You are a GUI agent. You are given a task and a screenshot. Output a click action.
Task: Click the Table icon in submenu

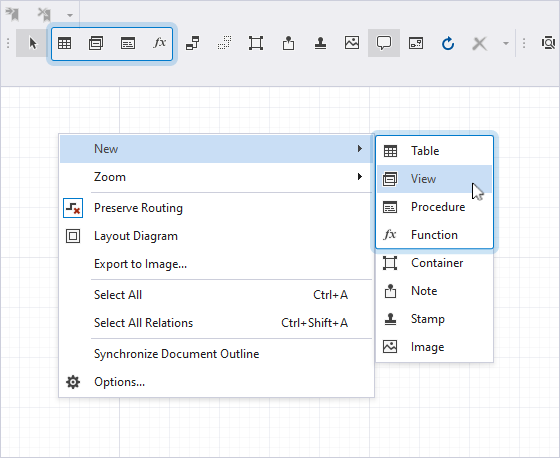(390, 151)
